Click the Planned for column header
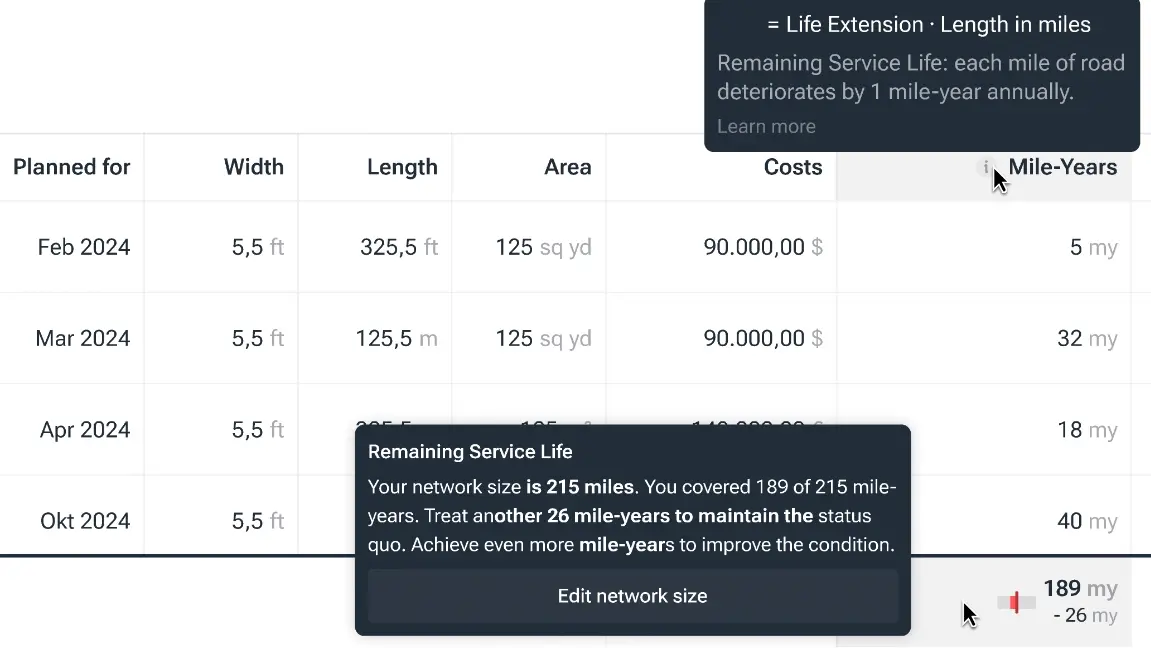The width and height of the screenshot is (1151, 648). click(x=71, y=167)
